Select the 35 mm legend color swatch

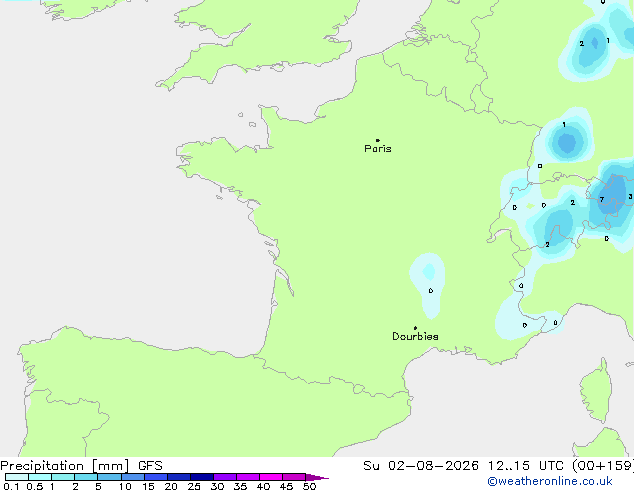(x=247, y=477)
